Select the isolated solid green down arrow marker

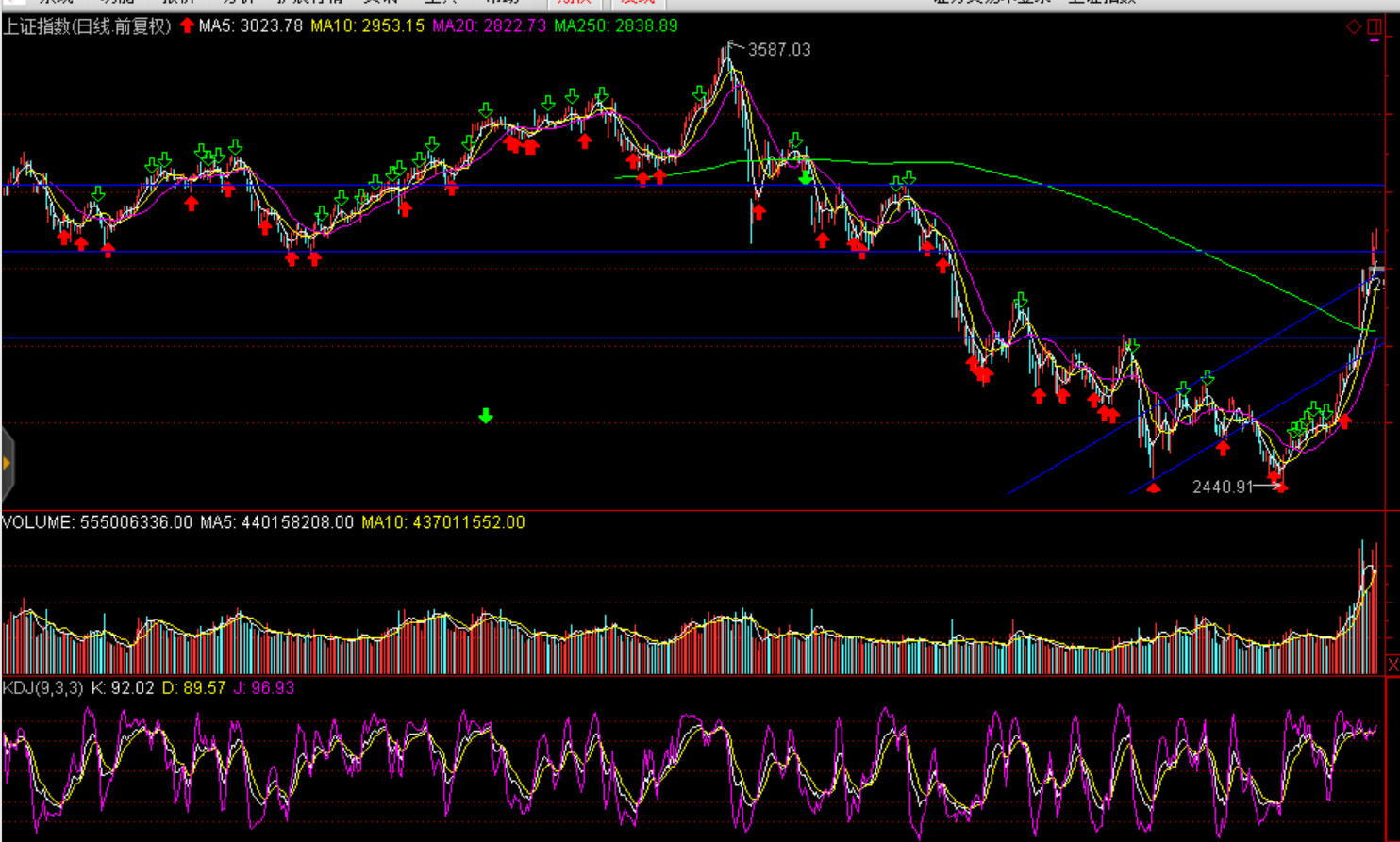click(x=486, y=416)
